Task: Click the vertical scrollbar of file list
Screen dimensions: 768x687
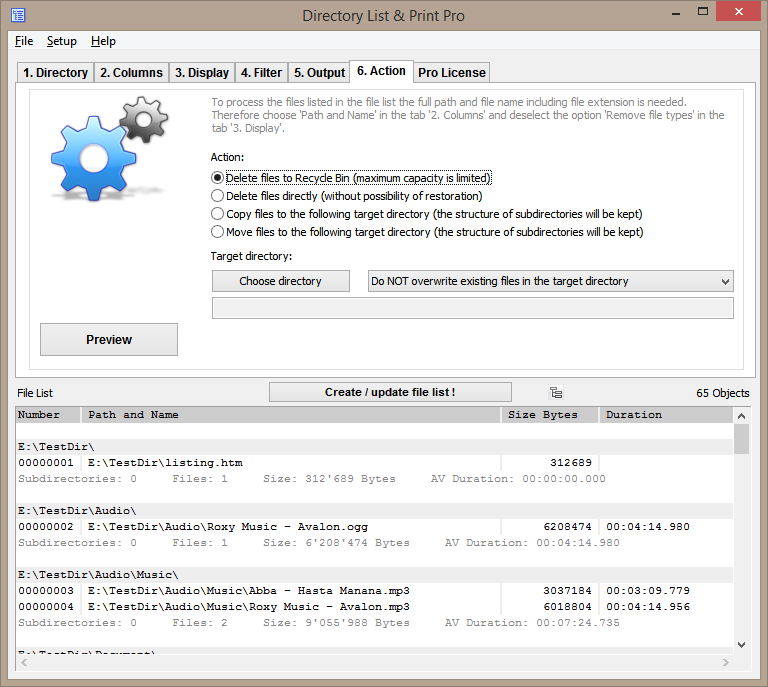Action: pos(741,540)
